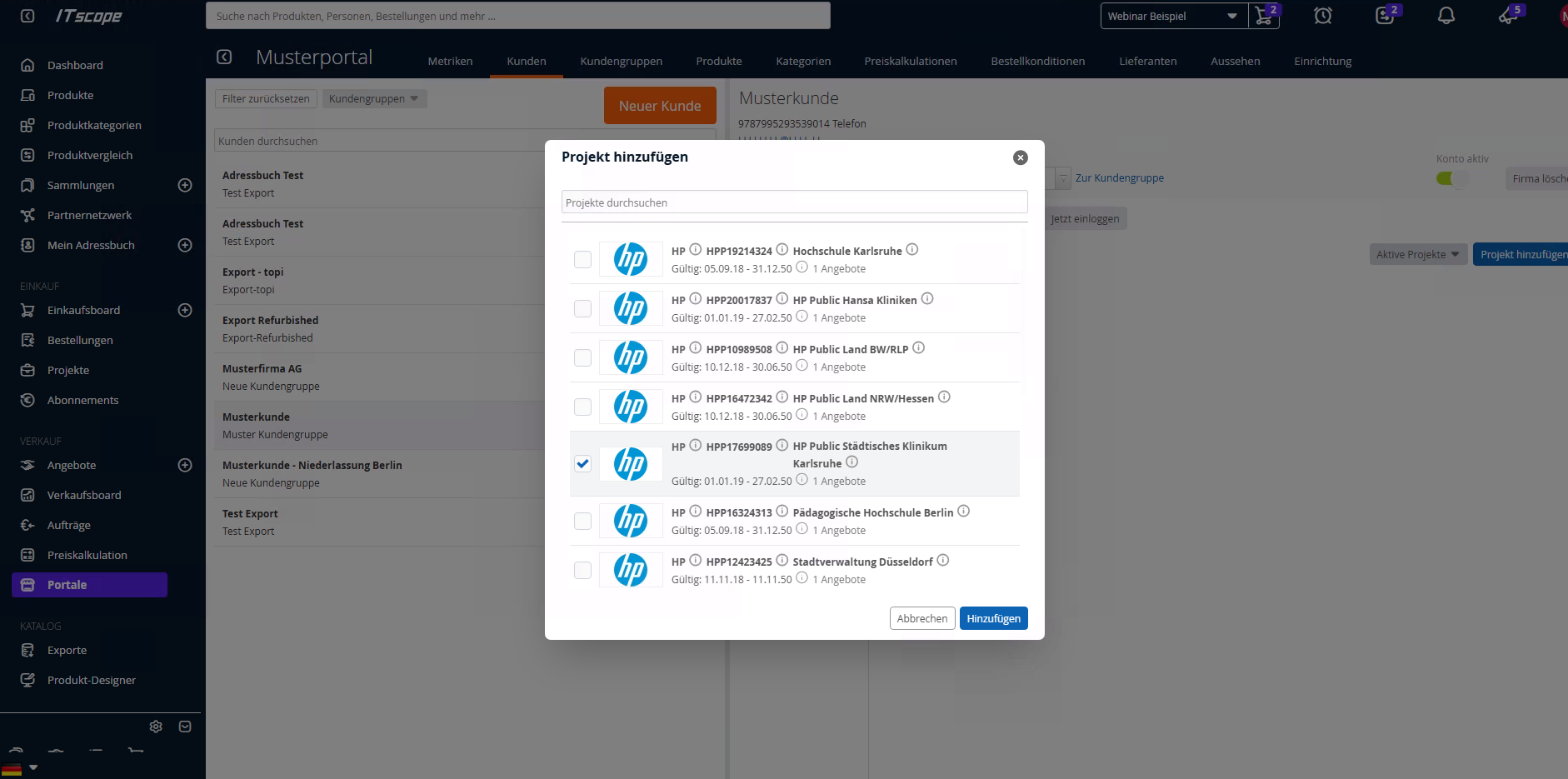1568x779 pixels.
Task: Show info icon after HPP19214324
Action: coord(782,249)
